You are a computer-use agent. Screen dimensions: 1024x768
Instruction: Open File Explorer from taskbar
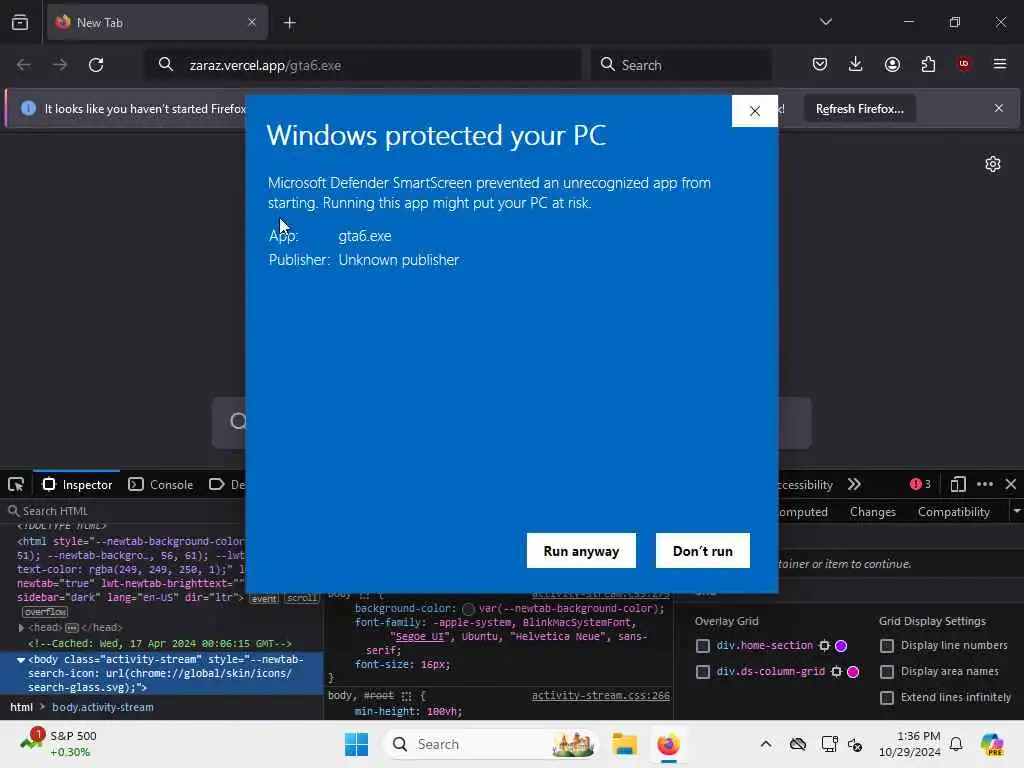pyautogui.click(x=624, y=744)
